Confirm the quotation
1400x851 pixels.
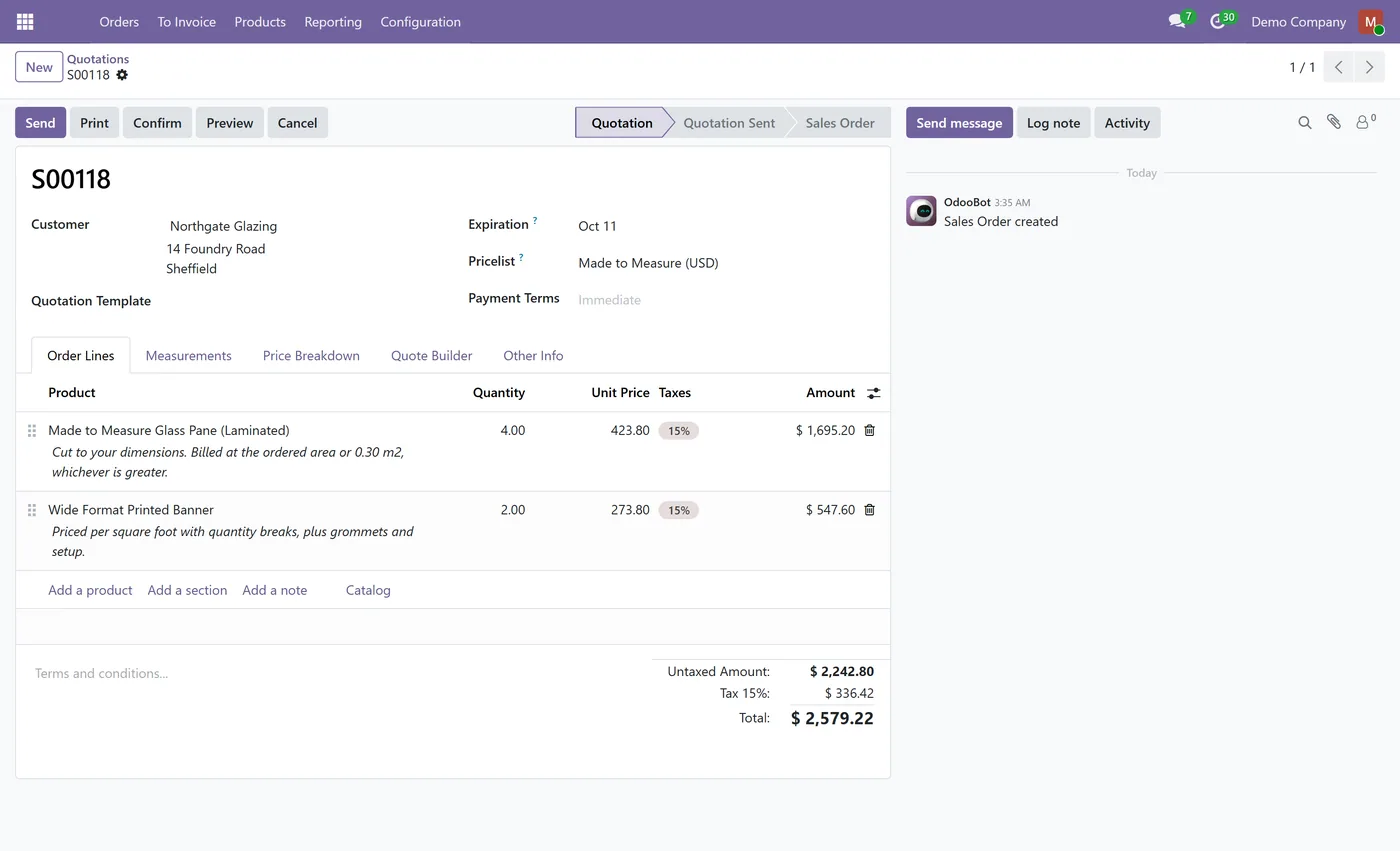[x=157, y=122]
